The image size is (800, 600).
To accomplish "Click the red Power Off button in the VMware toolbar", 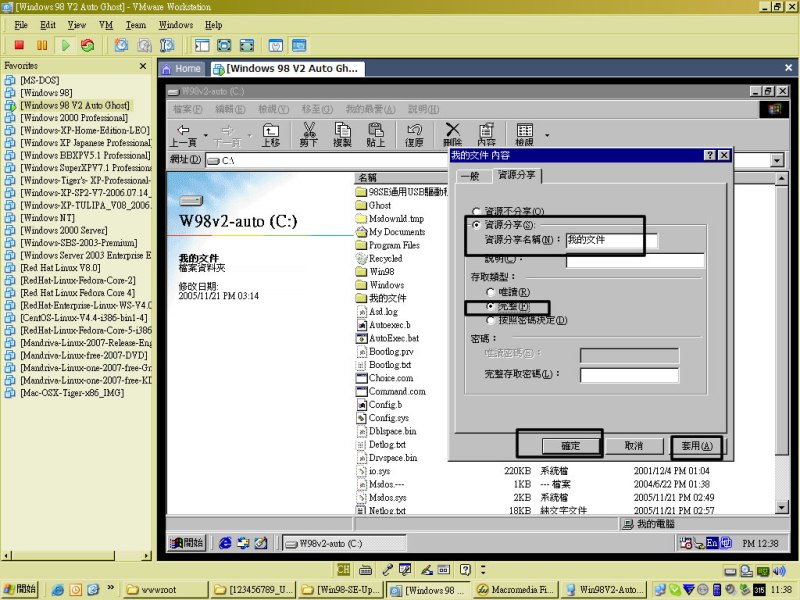I will 19,45.
